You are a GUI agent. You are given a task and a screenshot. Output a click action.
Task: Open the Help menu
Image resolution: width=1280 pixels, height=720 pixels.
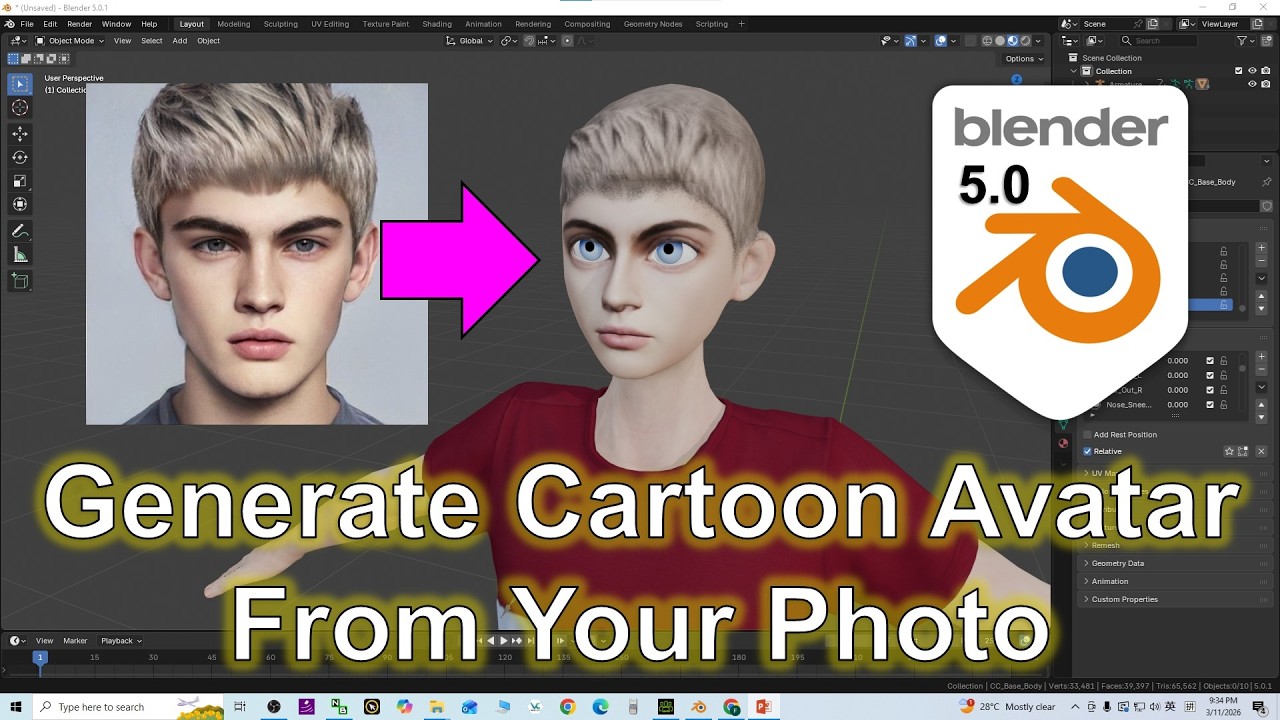(x=149, y=24)
